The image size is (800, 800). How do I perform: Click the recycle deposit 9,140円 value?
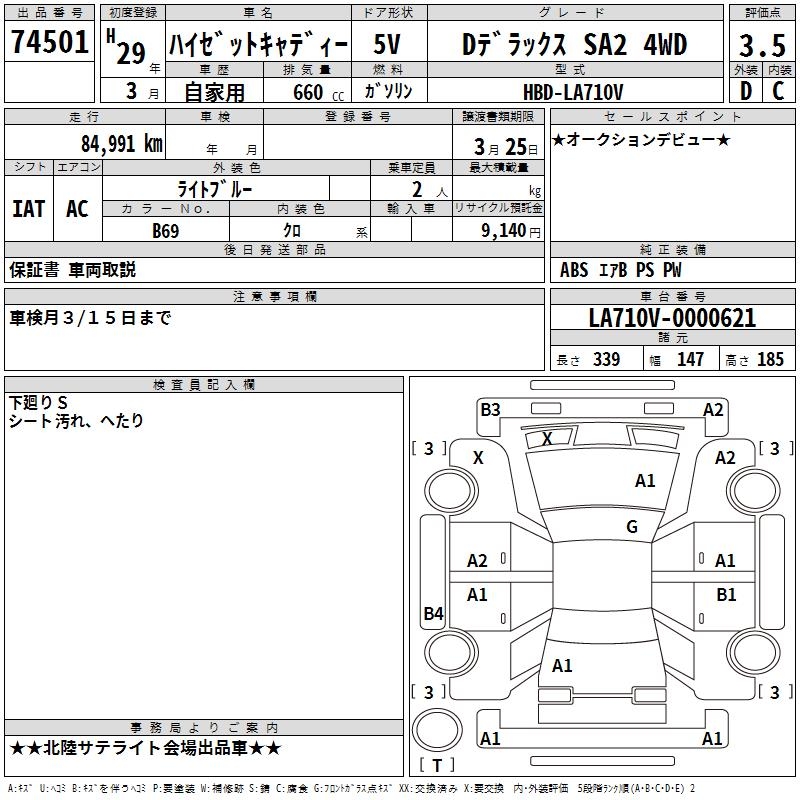click(511, 231)
